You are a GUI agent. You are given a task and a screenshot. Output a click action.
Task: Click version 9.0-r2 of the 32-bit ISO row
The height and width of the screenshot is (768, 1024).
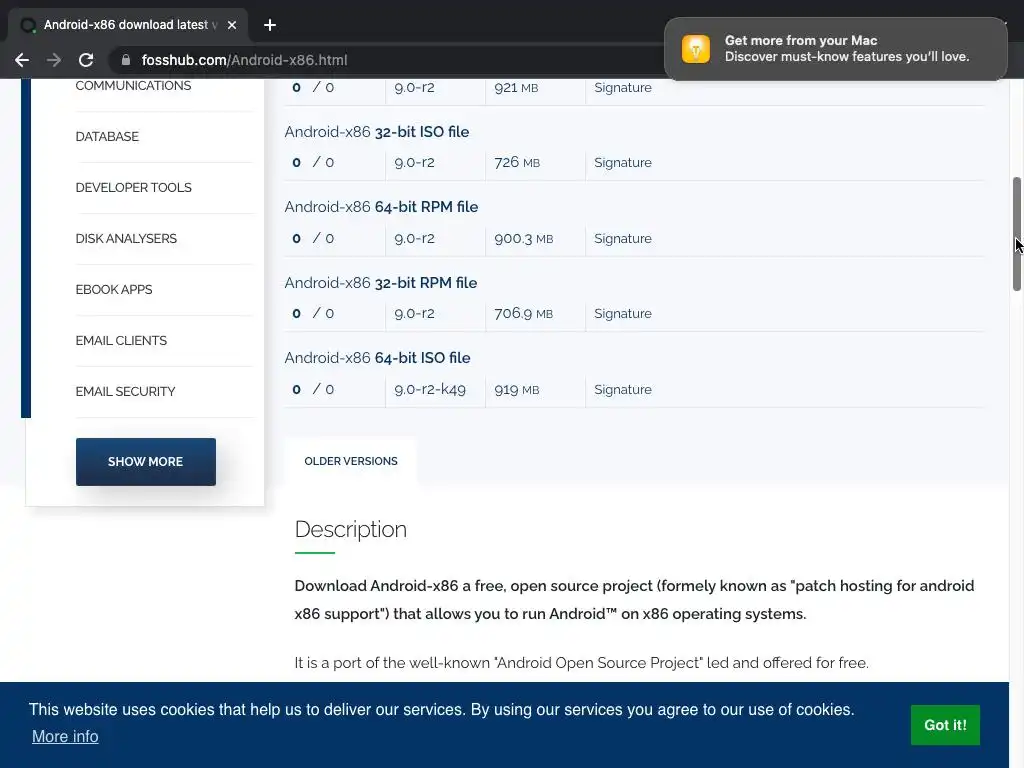(x=415, y=163)
